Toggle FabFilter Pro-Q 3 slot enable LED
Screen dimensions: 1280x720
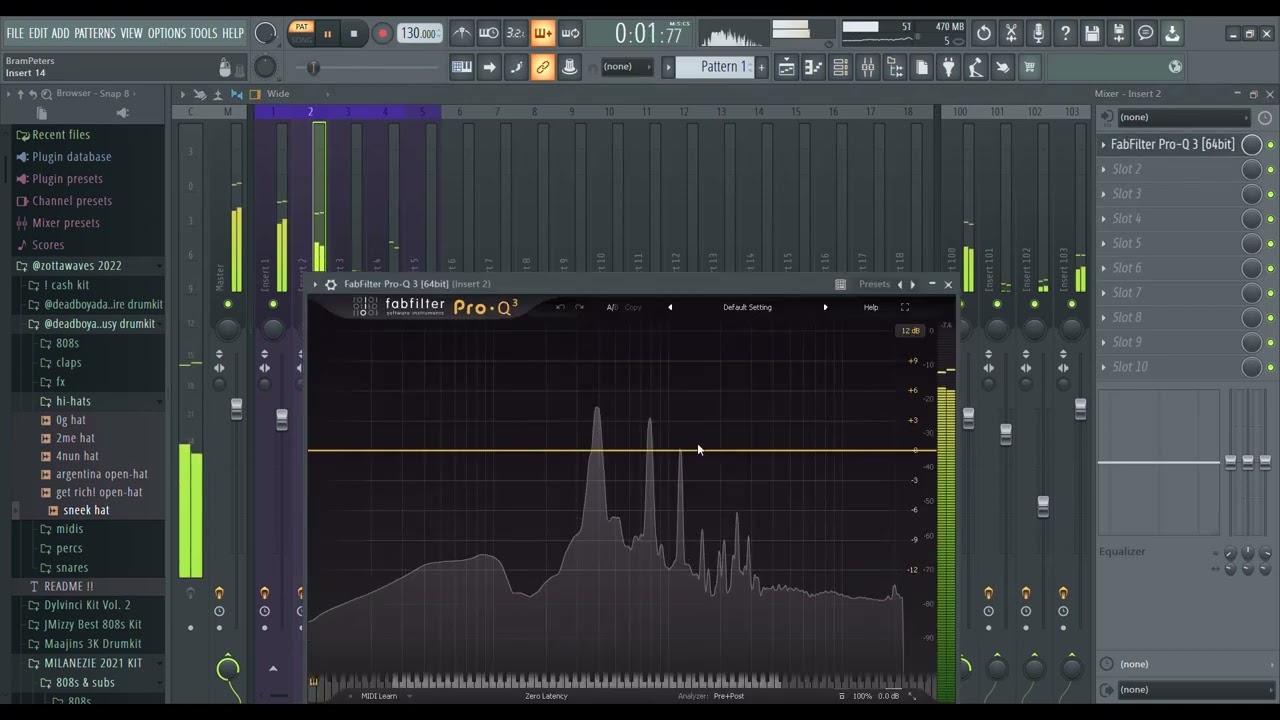pyautogui.click(x=1271, y=145)
